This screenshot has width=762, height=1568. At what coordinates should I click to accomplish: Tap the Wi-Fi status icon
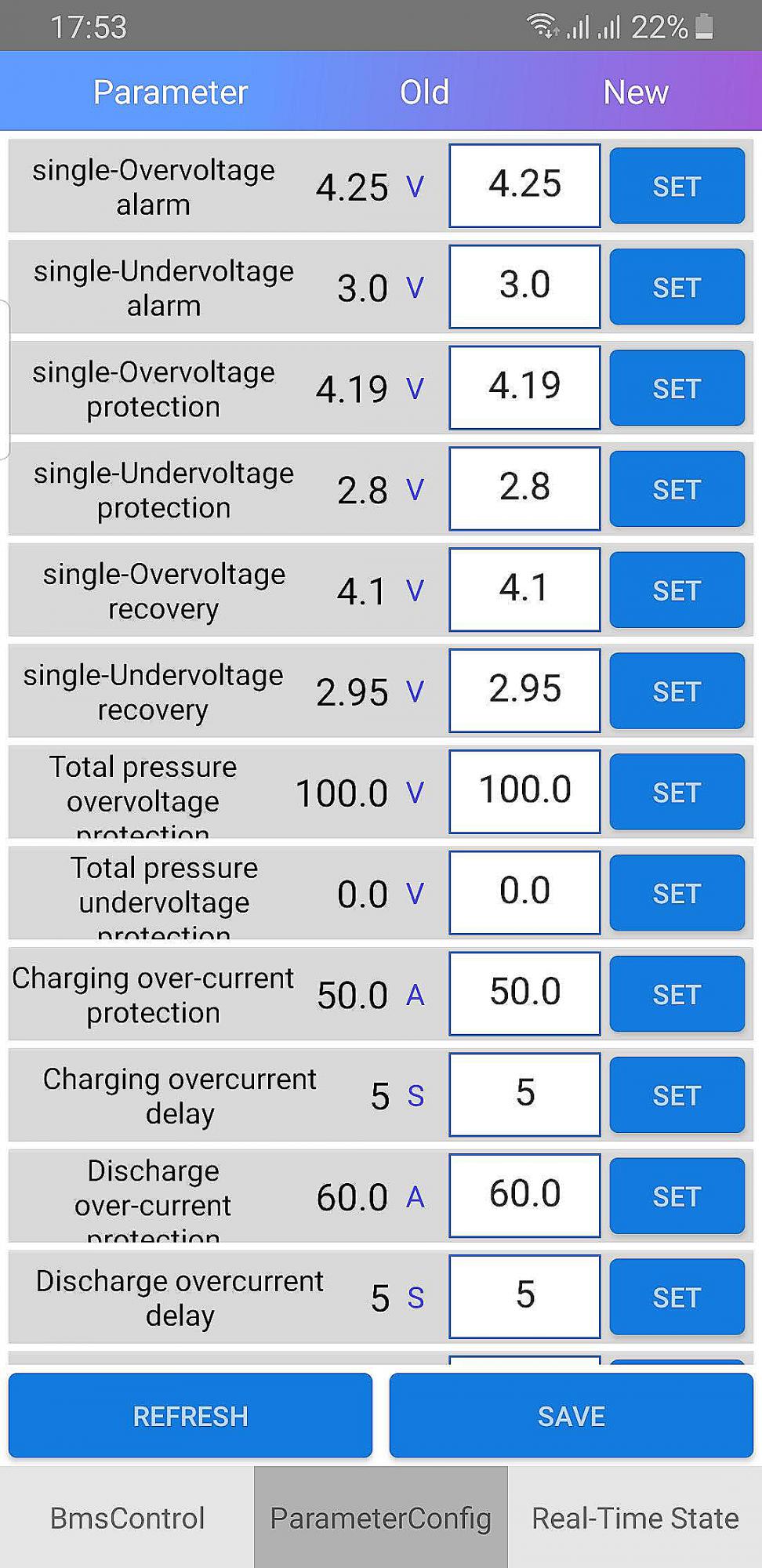pos(542,26)
